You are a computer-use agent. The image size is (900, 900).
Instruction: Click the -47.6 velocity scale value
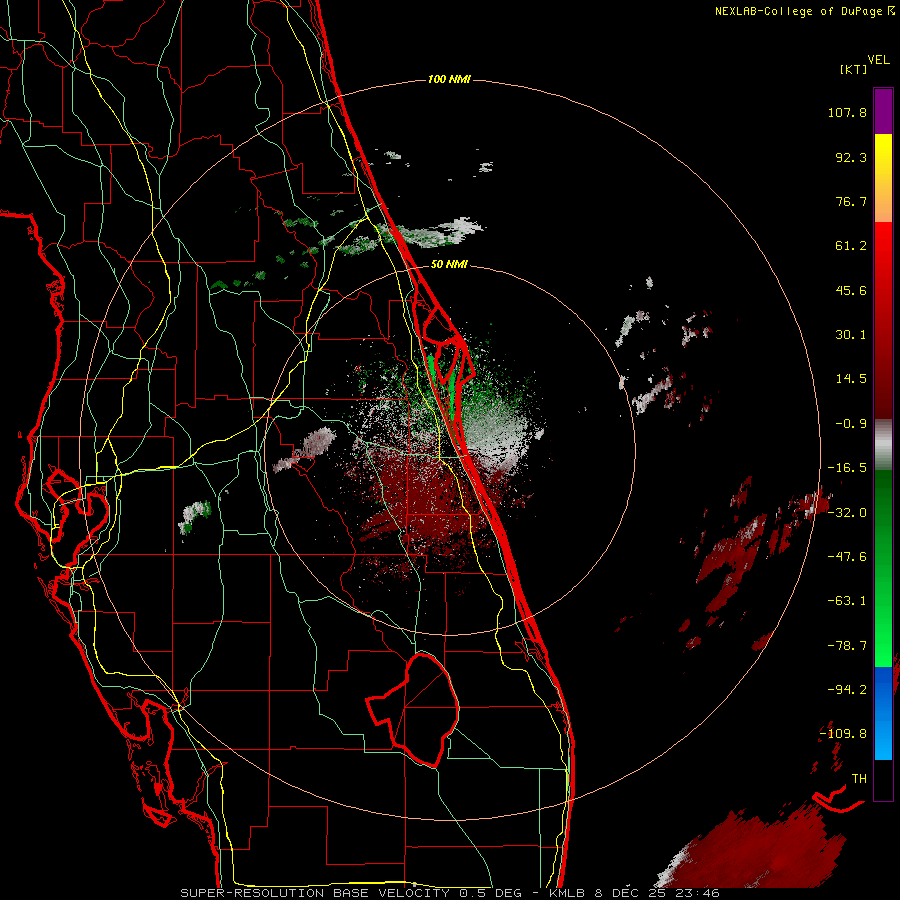[847, 557]
